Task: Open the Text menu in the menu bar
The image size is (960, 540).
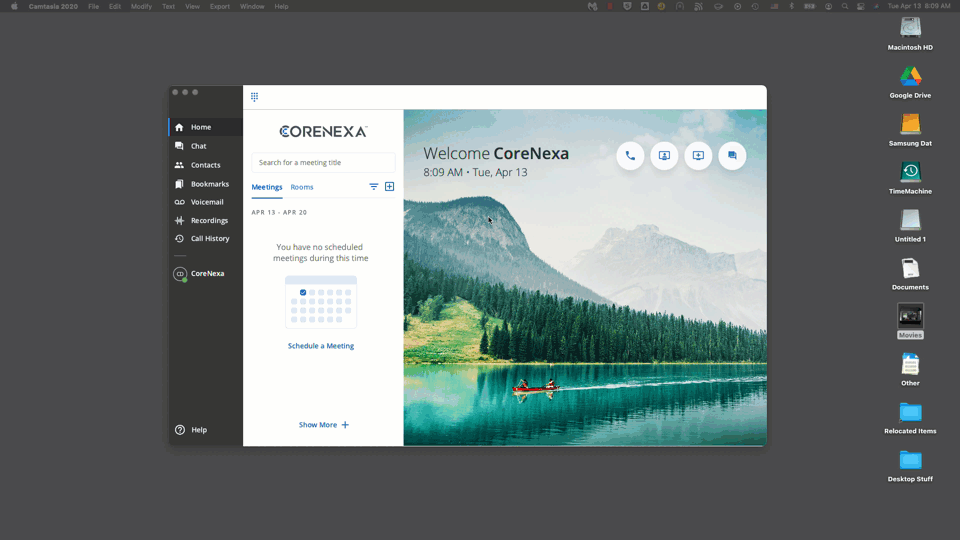Action: 168,6
